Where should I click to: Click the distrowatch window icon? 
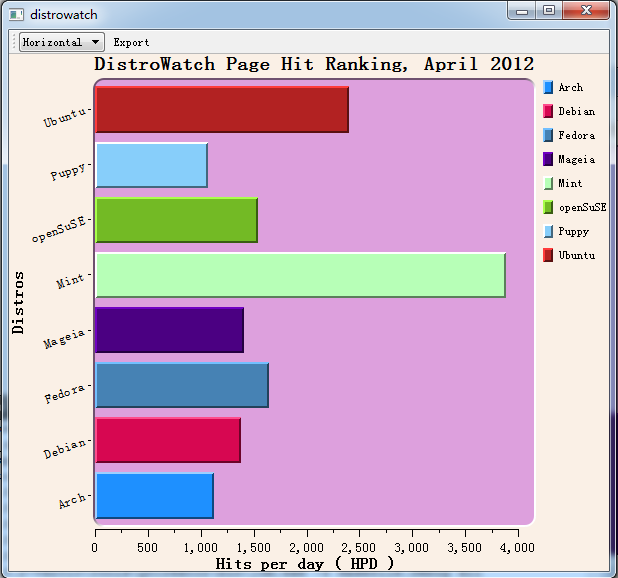(x=17, y=15)
